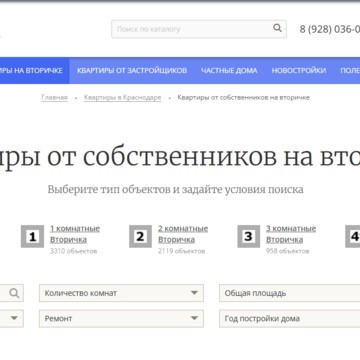Open the Общая площадь dropdown
The height and width of the screenshot is (360, 360).
click(289, 293)
